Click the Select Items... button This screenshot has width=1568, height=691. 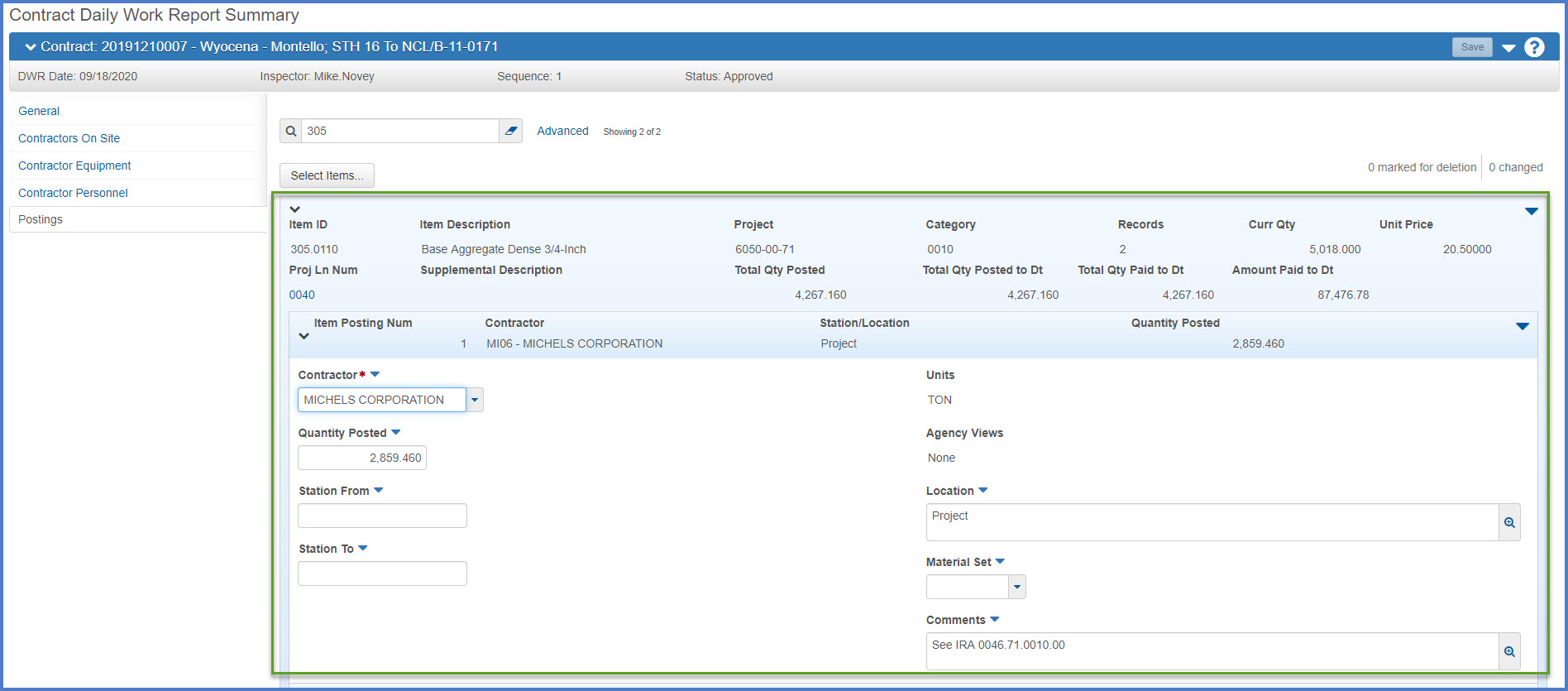coord(327,175)
